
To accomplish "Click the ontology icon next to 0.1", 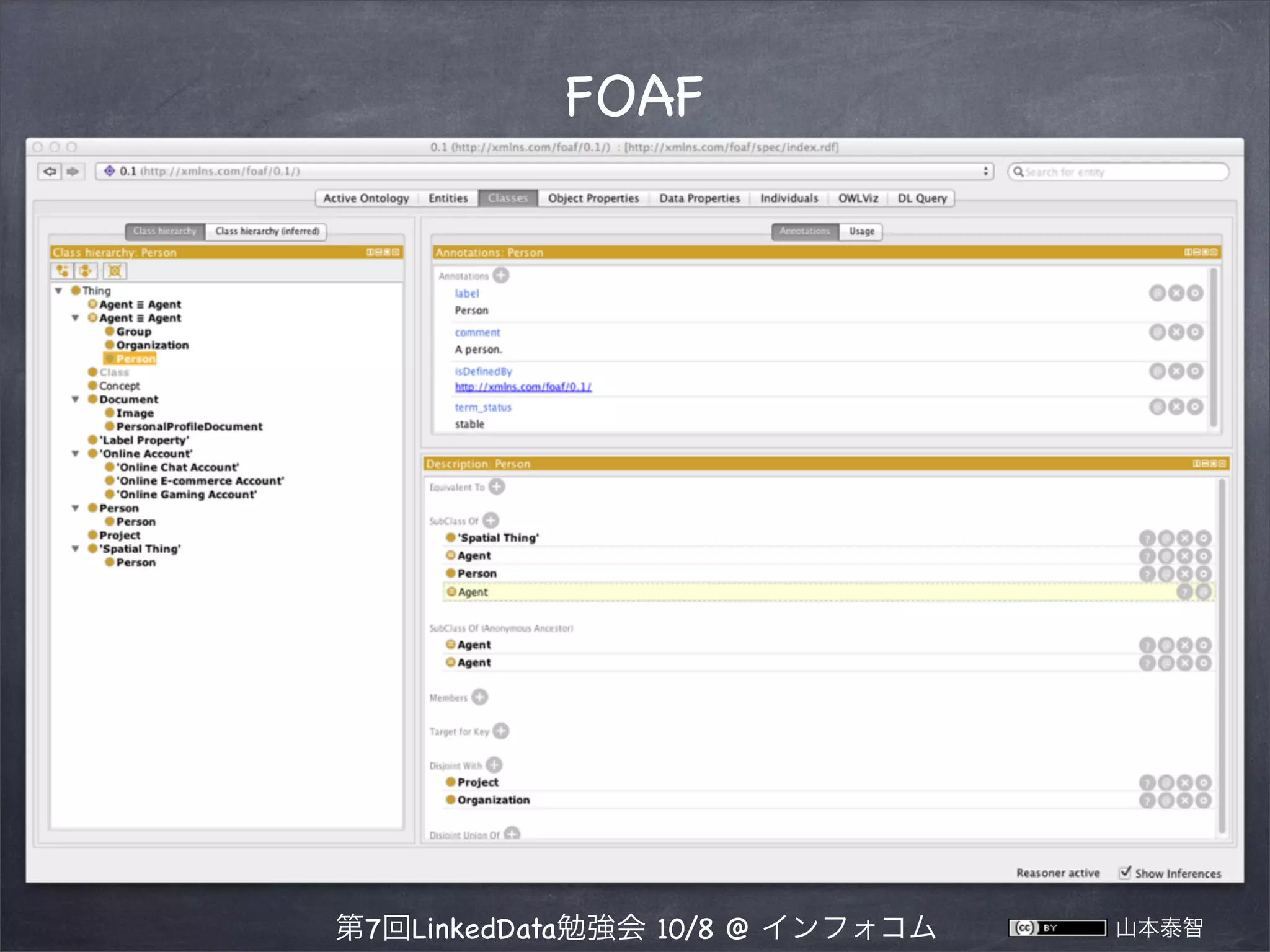I will 110,170.
